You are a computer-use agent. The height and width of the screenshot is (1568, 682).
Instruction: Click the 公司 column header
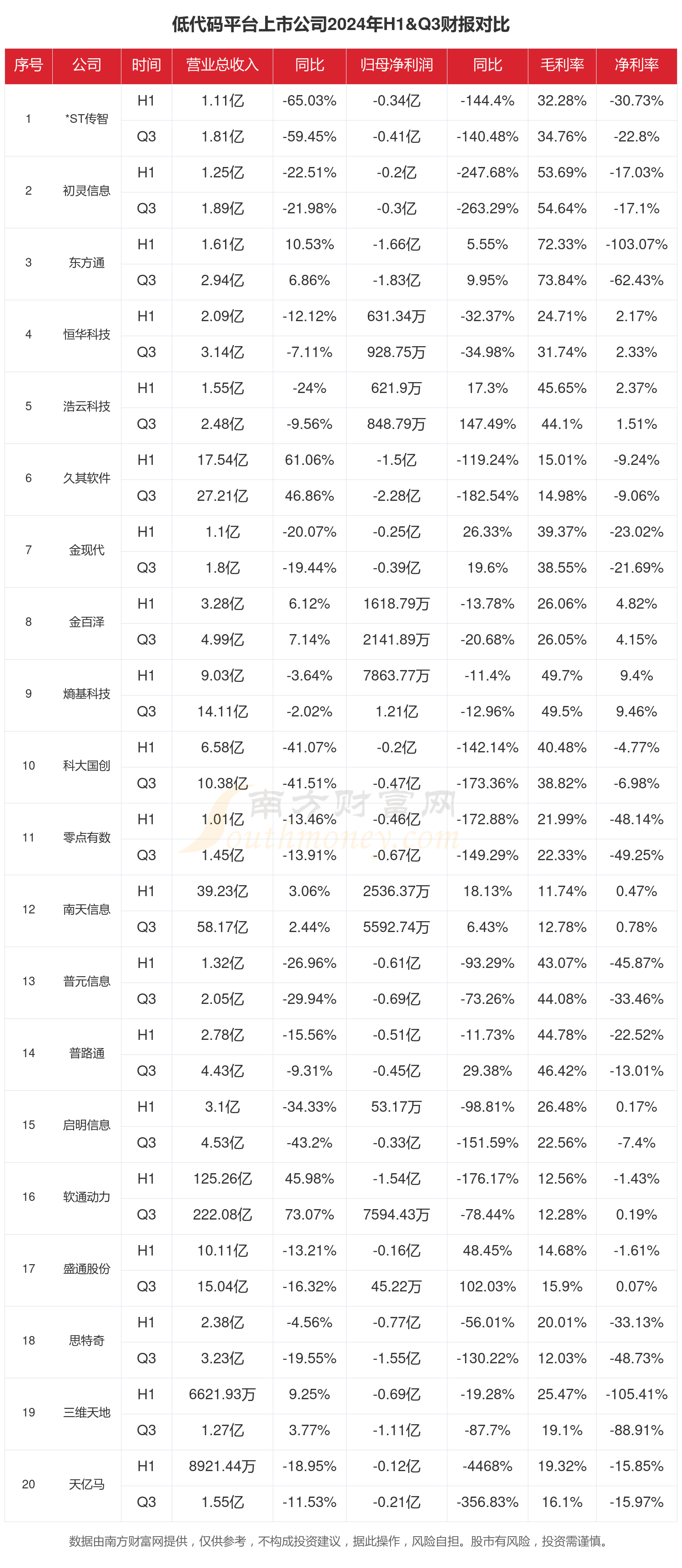[86, 65]
